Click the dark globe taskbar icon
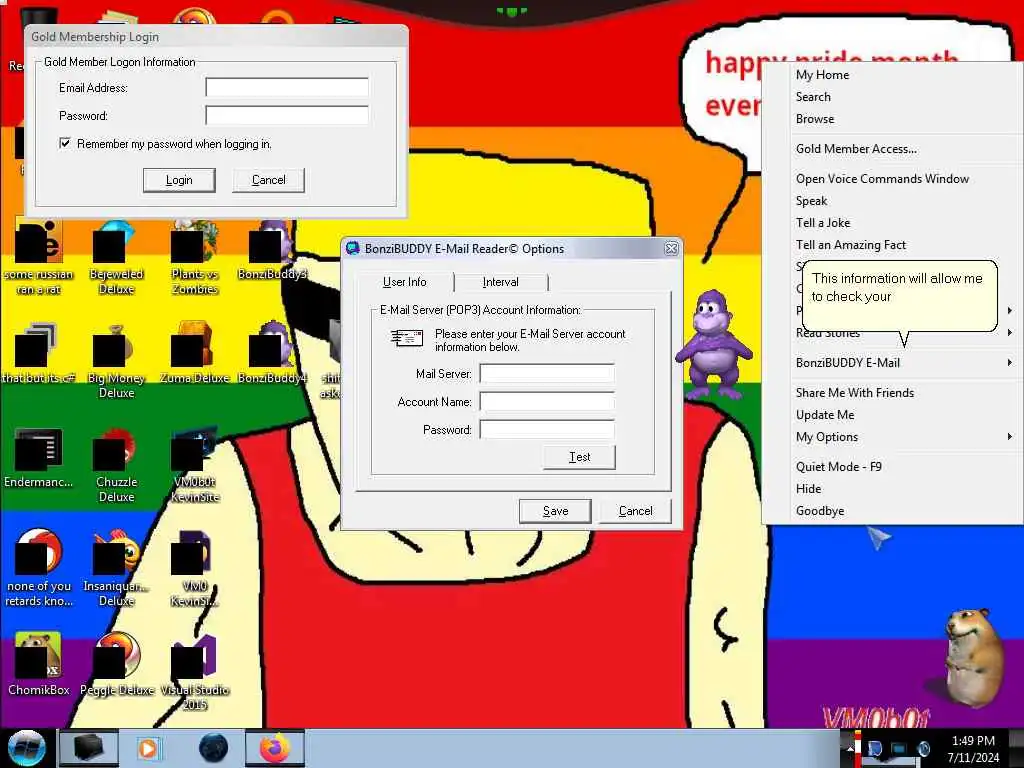The width and height of the screenshot is (1024, 768). (213, 748)
